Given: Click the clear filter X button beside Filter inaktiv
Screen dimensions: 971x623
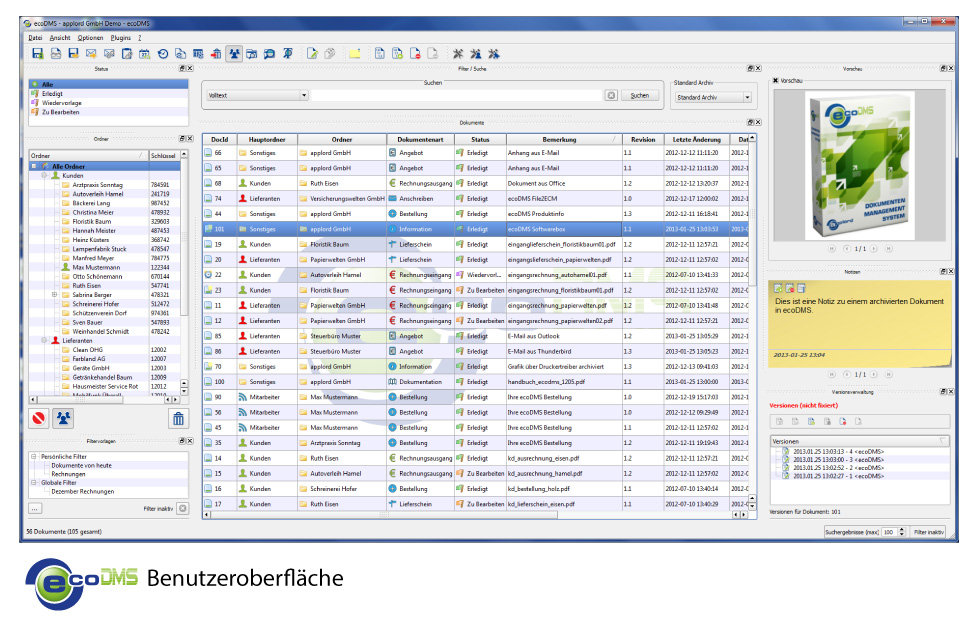Looking at the screenshot, I should (x=183, y=508).
